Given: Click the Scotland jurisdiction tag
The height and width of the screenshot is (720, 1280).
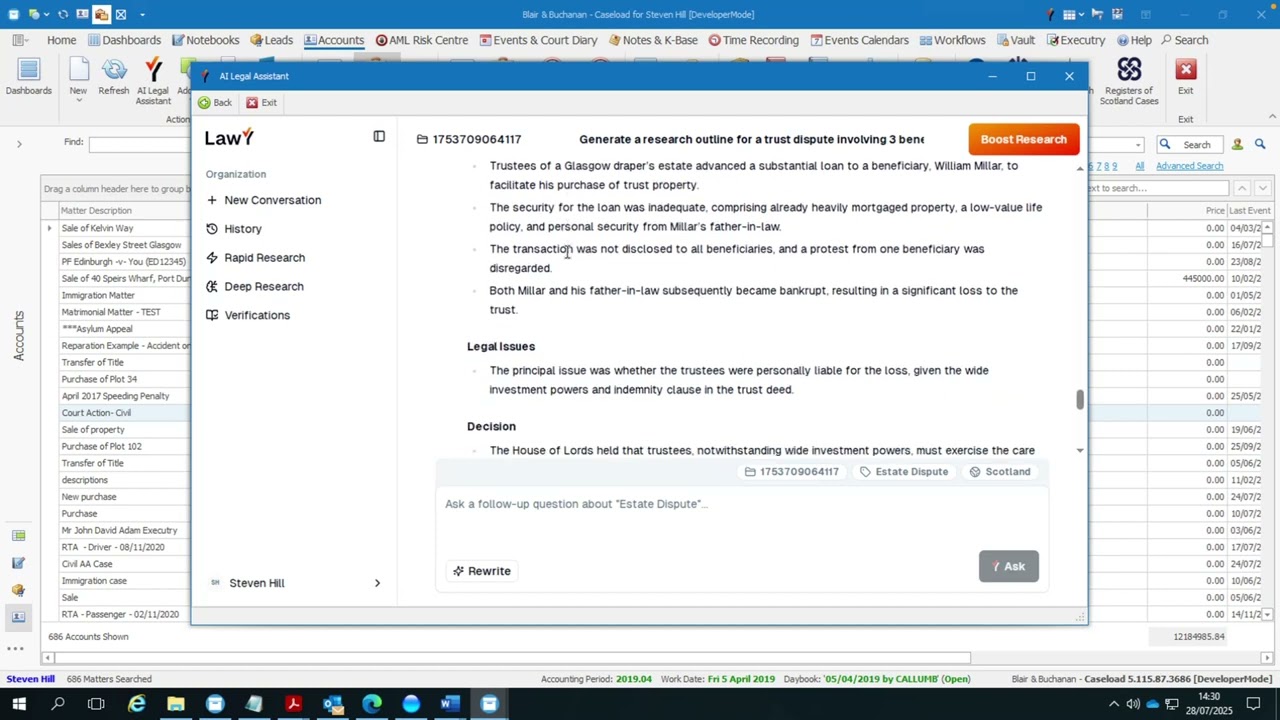Looking at the screenshot, I should (x=999, y=472).
